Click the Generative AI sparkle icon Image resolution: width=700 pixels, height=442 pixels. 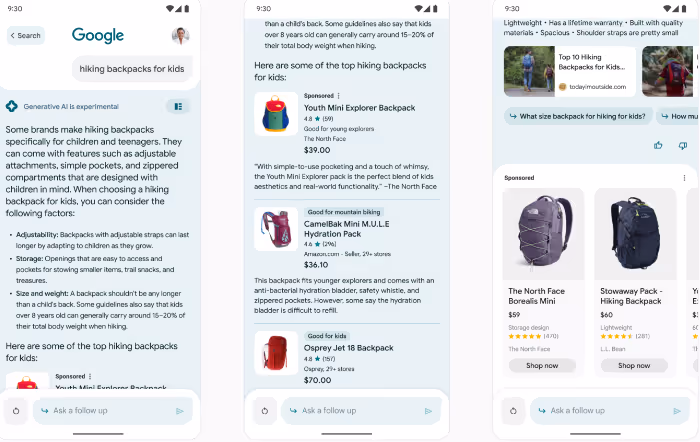12,106
